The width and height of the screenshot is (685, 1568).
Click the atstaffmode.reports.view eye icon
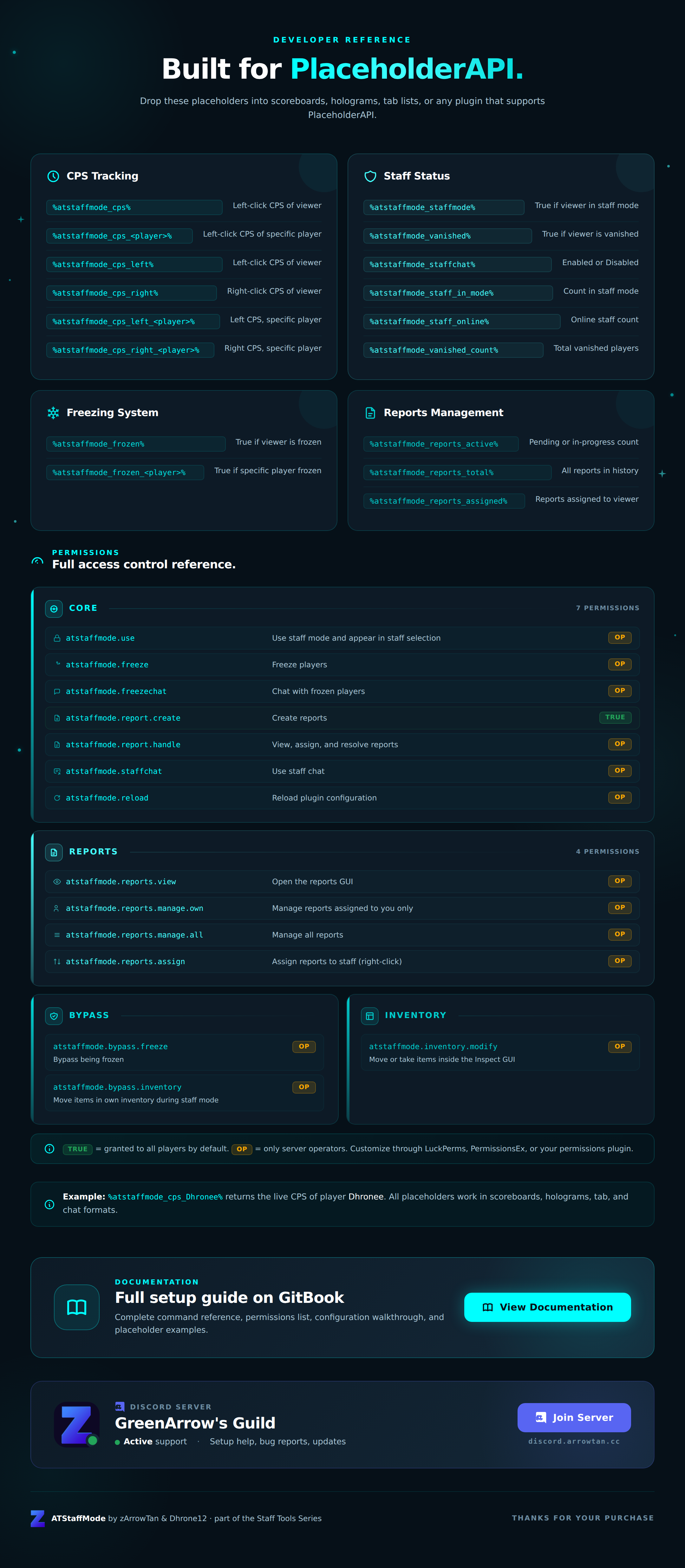point(57,881)
